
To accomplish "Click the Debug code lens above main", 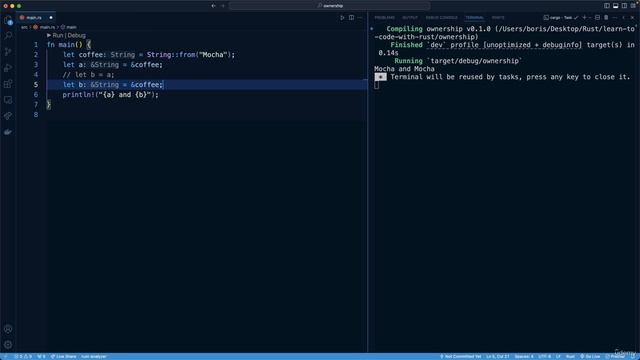I will [76, 36].
